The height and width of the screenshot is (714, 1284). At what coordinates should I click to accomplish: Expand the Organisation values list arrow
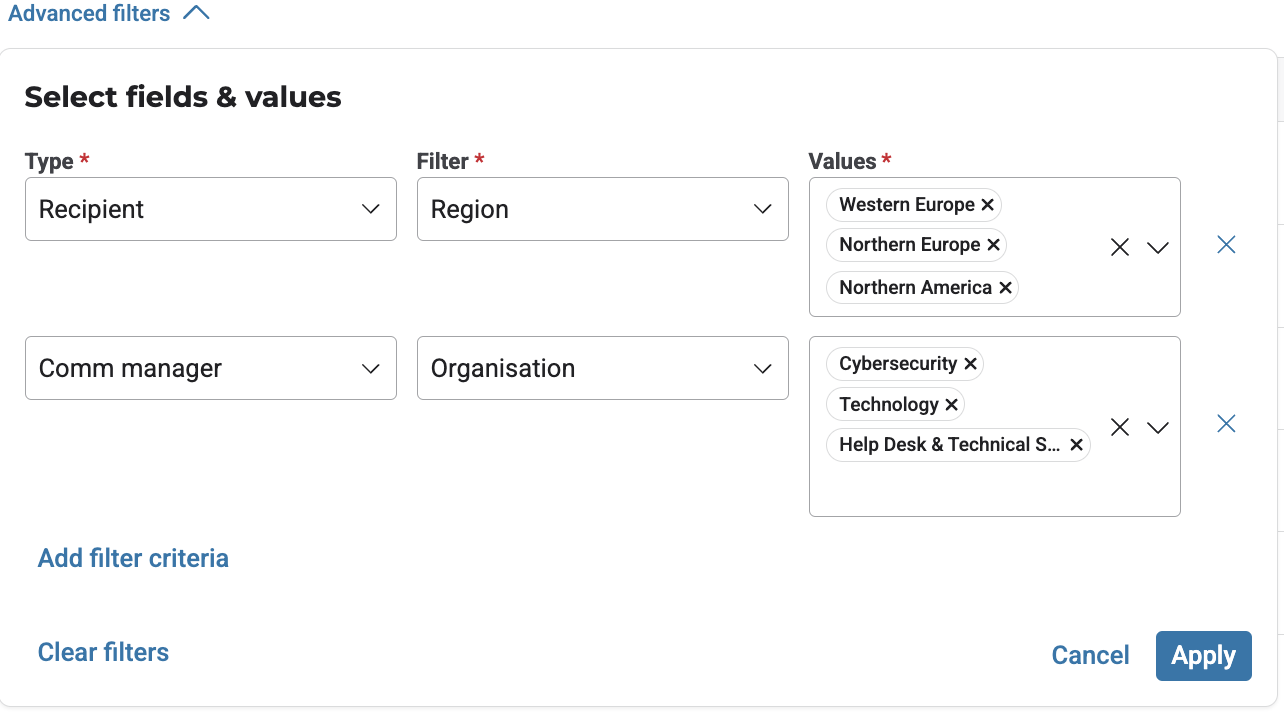coord(1158,427)
